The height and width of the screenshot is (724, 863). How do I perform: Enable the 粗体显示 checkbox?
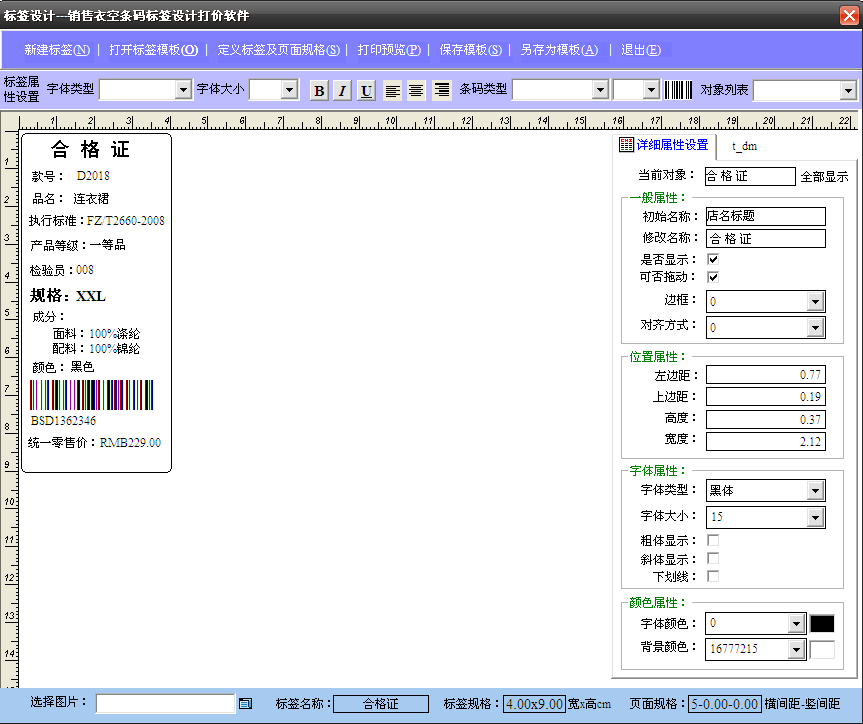click(713, 541)
